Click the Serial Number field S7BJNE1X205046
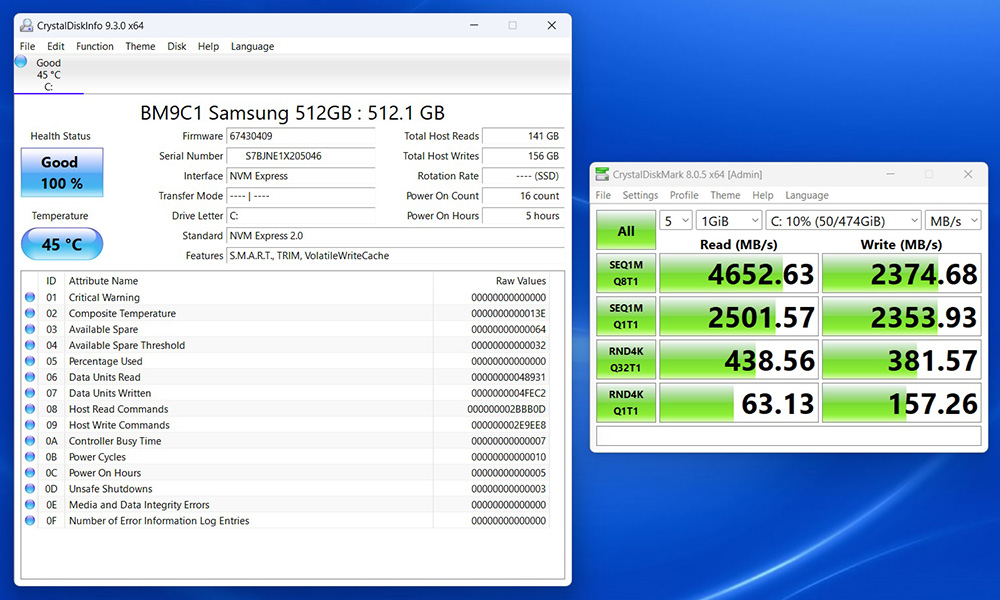This screenshot has width=1000, height=600. 300,156
